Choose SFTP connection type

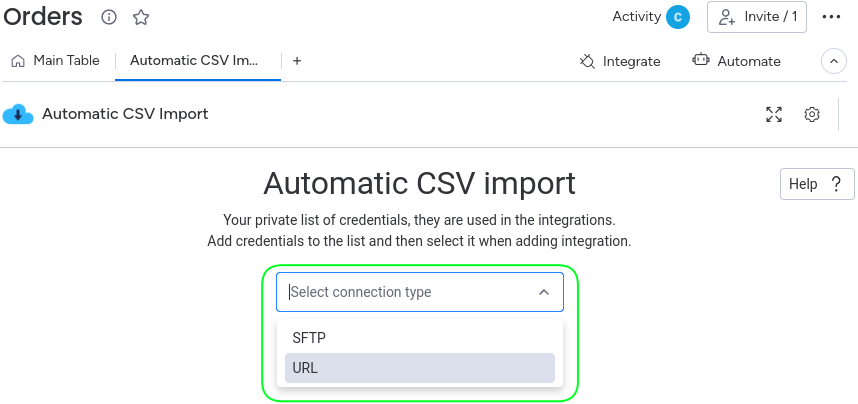420,338
